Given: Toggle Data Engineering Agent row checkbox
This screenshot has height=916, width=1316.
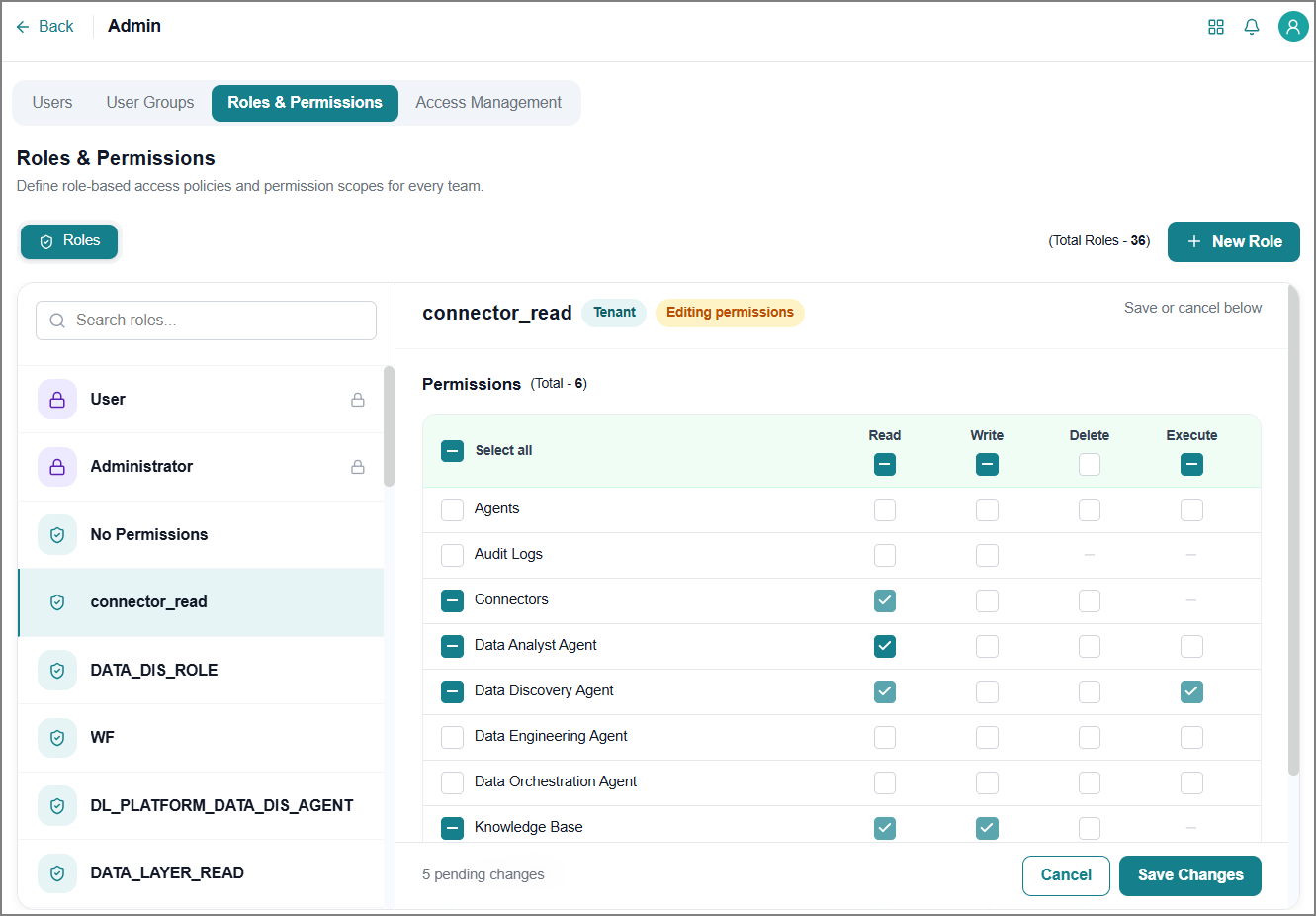Looking at the screenshot, I should click(x=452, y=737).
